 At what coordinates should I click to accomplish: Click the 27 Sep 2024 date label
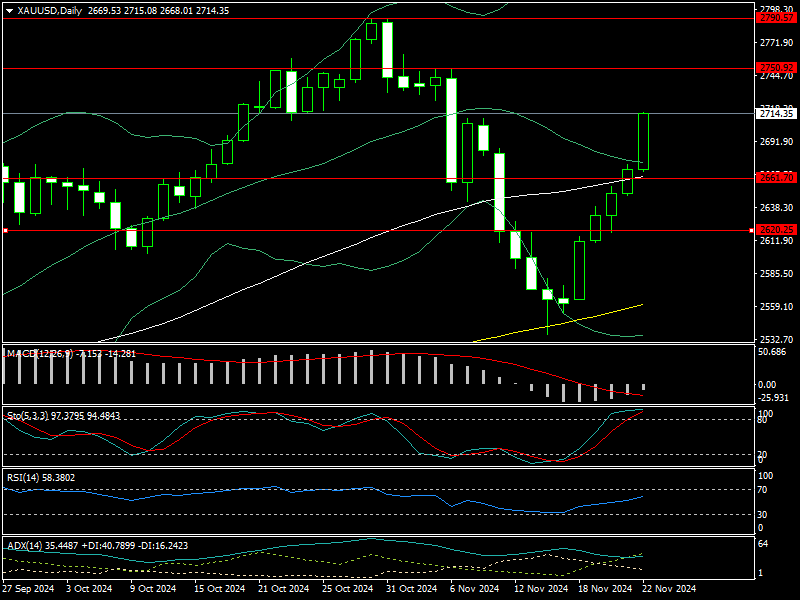[29, 589]
